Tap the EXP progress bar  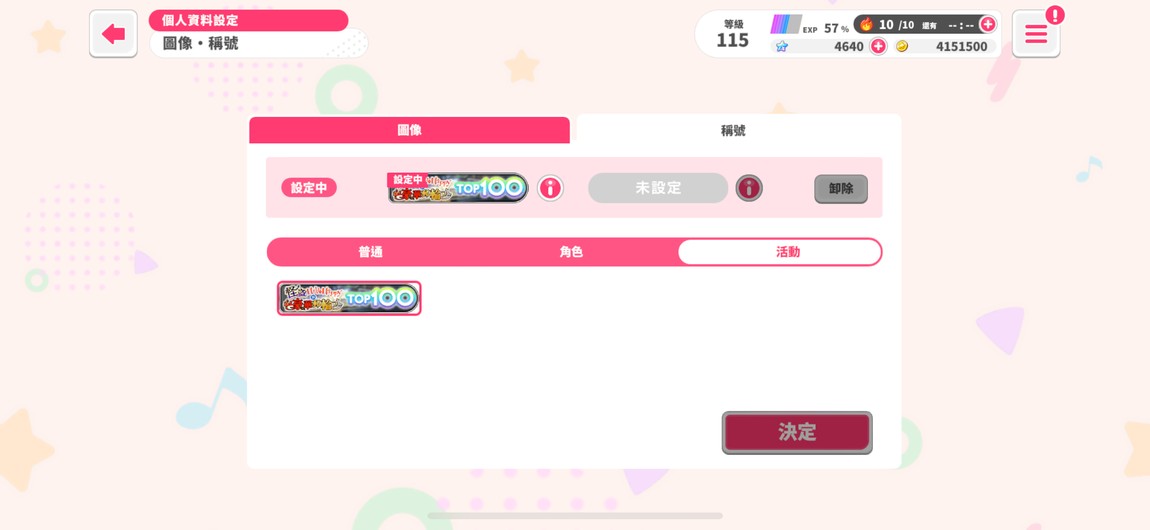click(785, 24)
